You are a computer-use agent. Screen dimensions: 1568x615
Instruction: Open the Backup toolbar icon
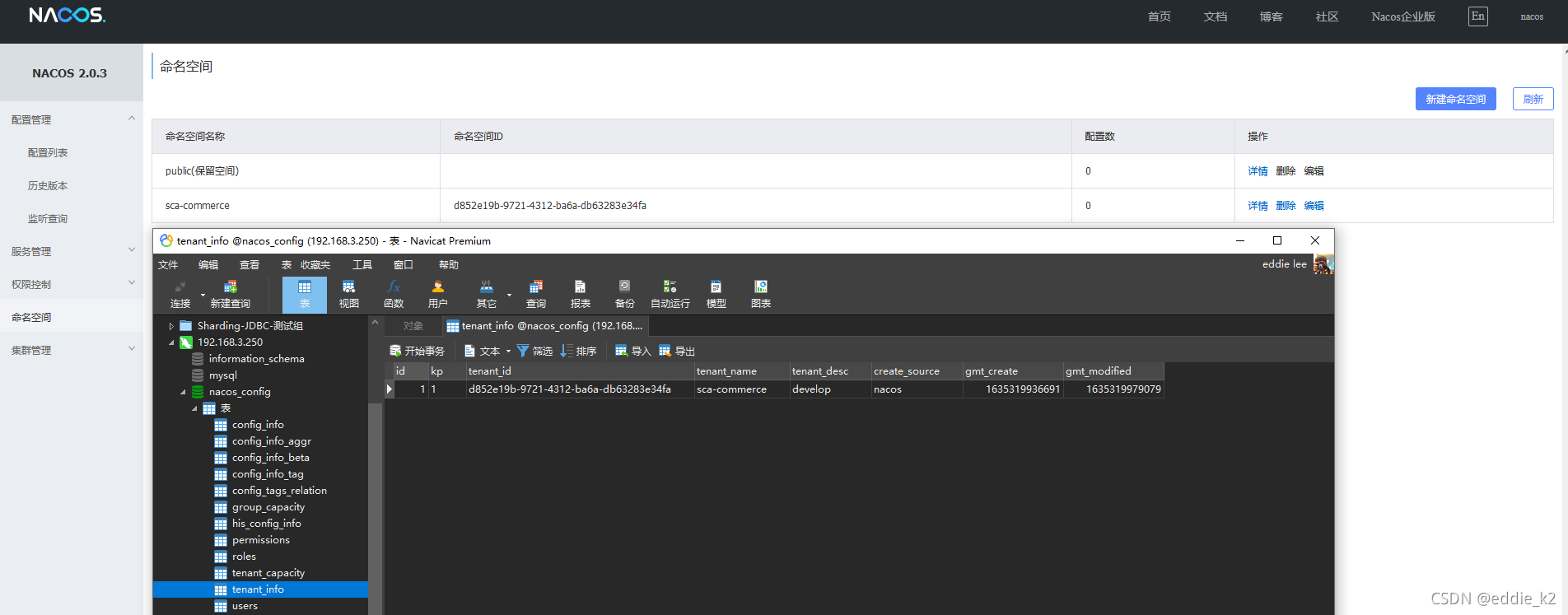625,294
